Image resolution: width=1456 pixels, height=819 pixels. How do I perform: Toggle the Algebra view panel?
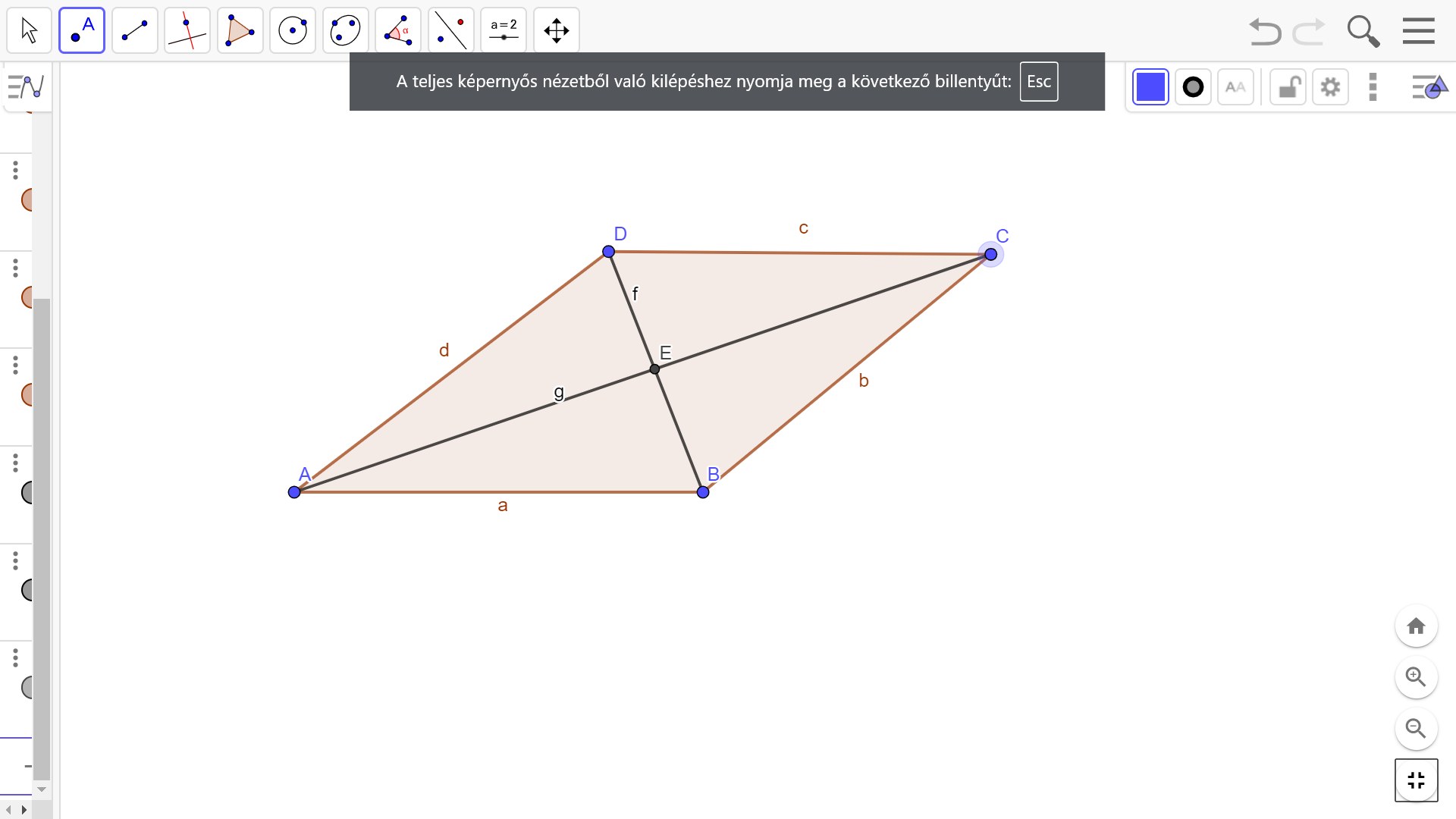pos(26,87)
